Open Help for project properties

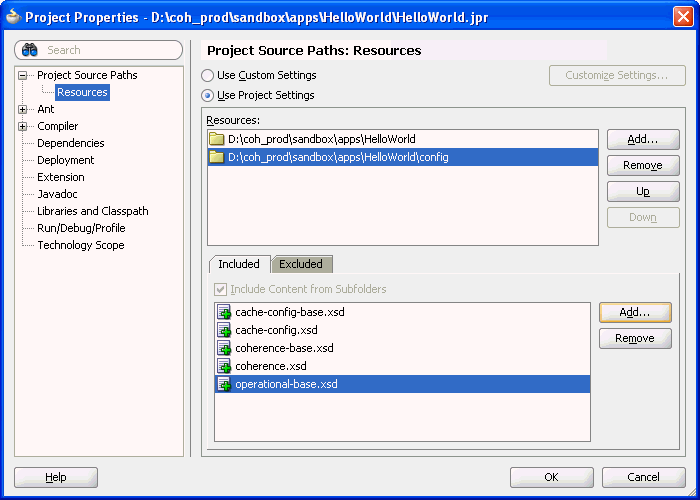(x=56, y=477)
